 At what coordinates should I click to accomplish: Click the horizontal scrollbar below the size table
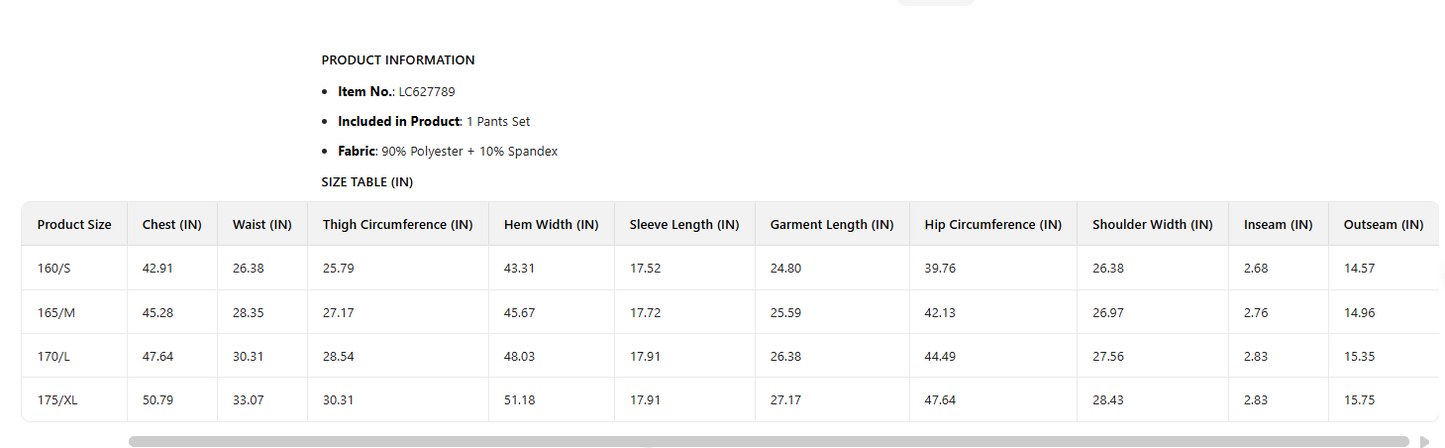coord(768,441)
